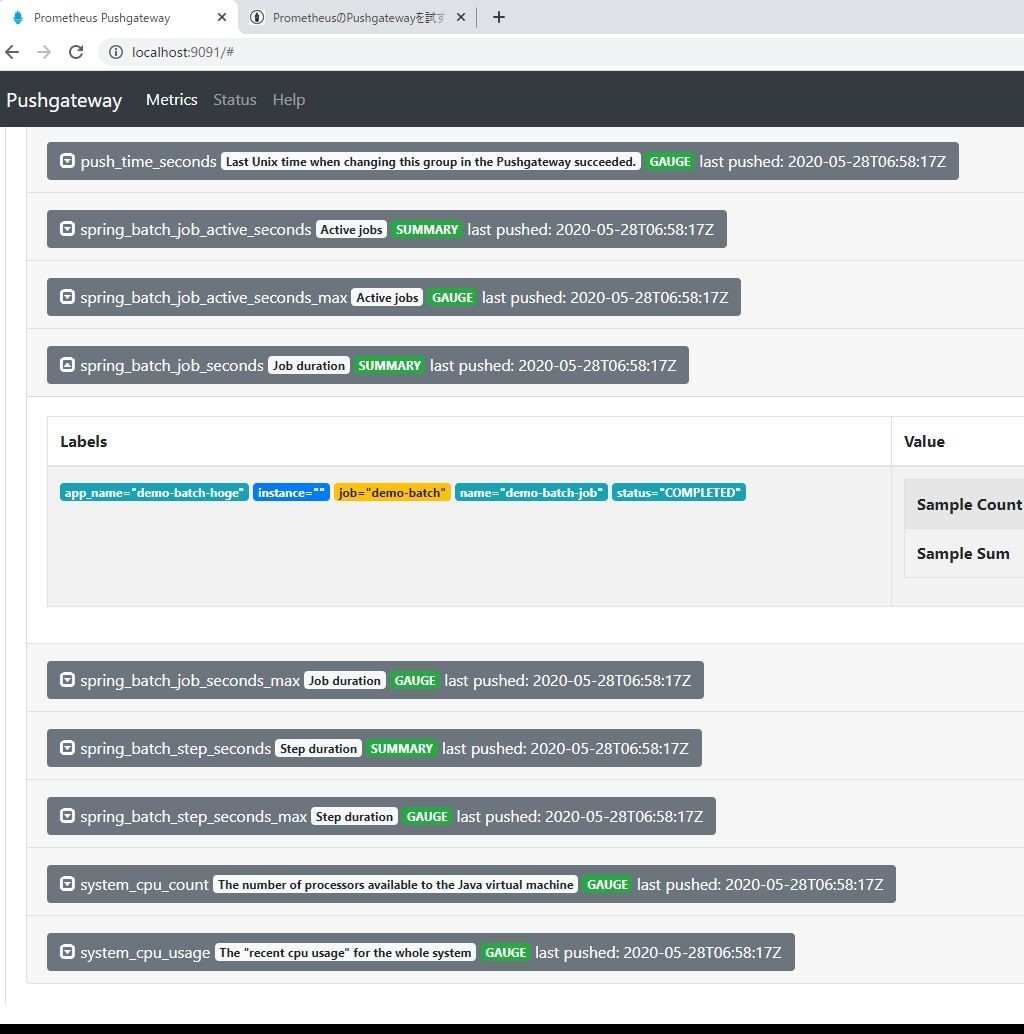Expand the system_cpu_usage metric
Image resolution: width=1024 pixels, height=1034 pixels.
[x=421, y=952]
